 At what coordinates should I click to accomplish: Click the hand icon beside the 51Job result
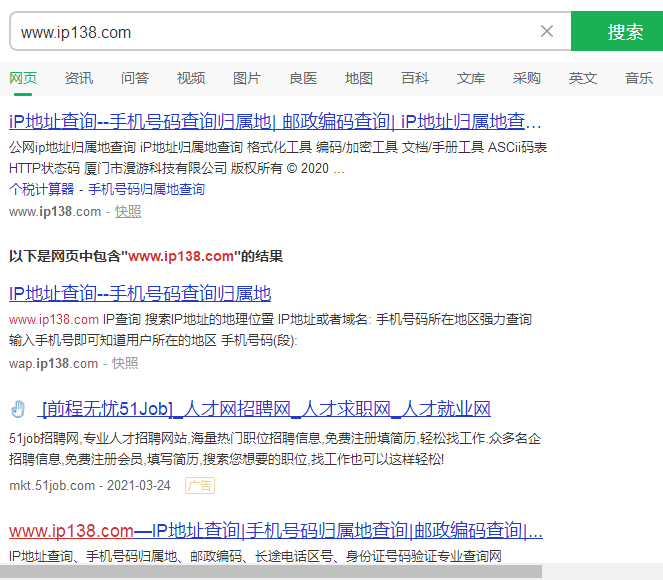coord(17,409)
